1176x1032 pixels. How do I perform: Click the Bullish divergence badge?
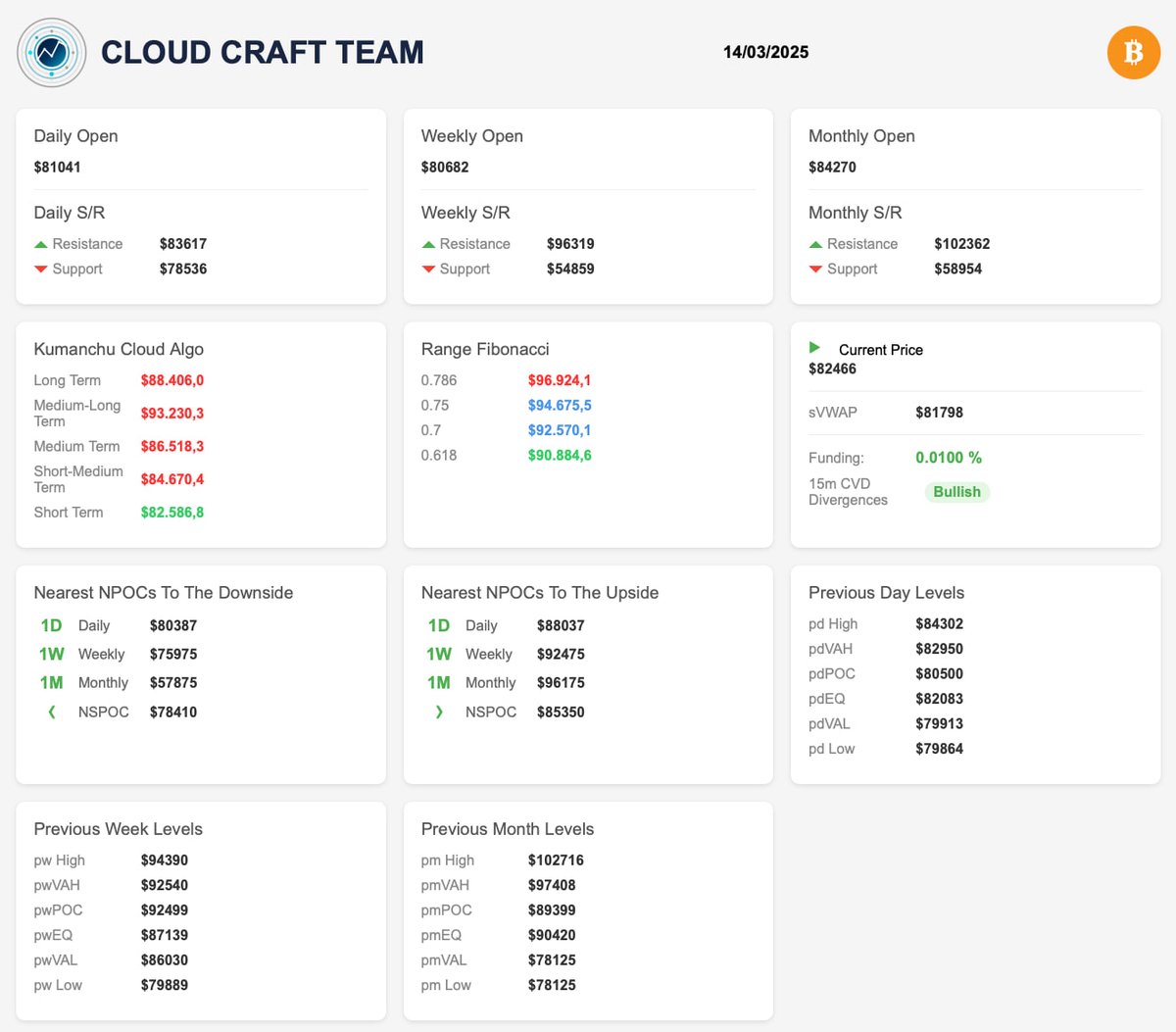(956, 492)
